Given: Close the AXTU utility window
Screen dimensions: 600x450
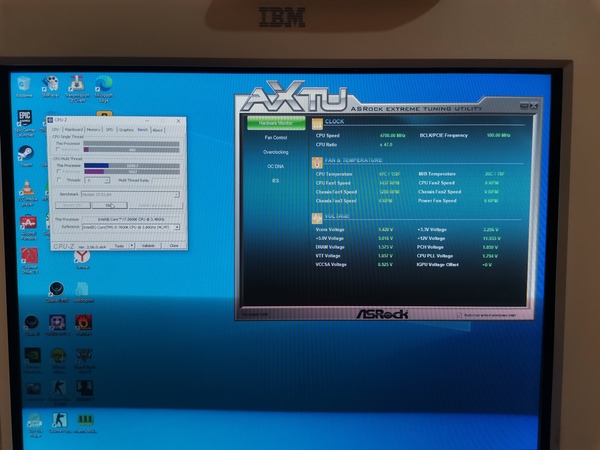Looking at the screenshot, I should (533, 105).
